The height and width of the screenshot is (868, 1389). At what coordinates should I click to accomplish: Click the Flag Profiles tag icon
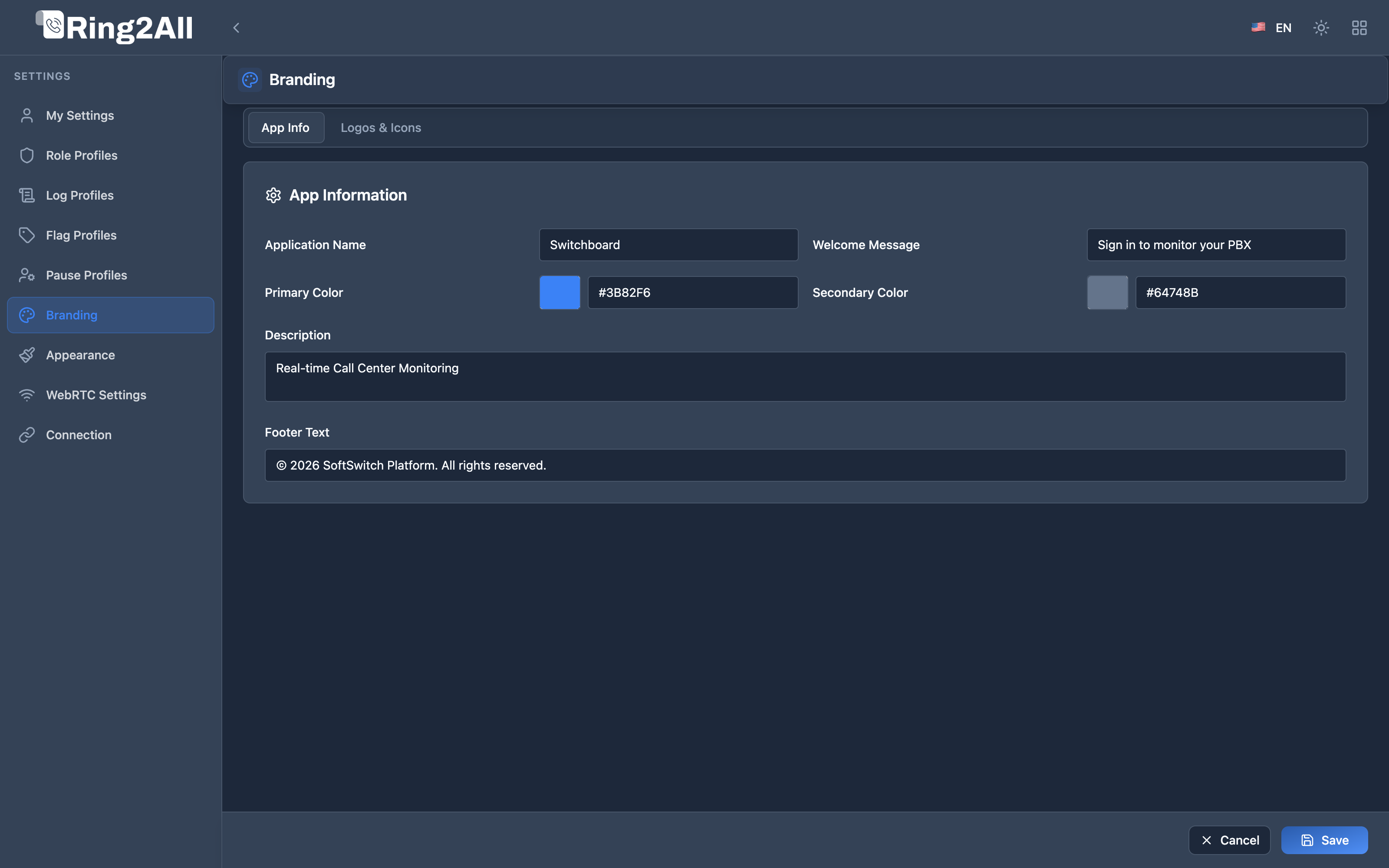click(x=27, y=235)
